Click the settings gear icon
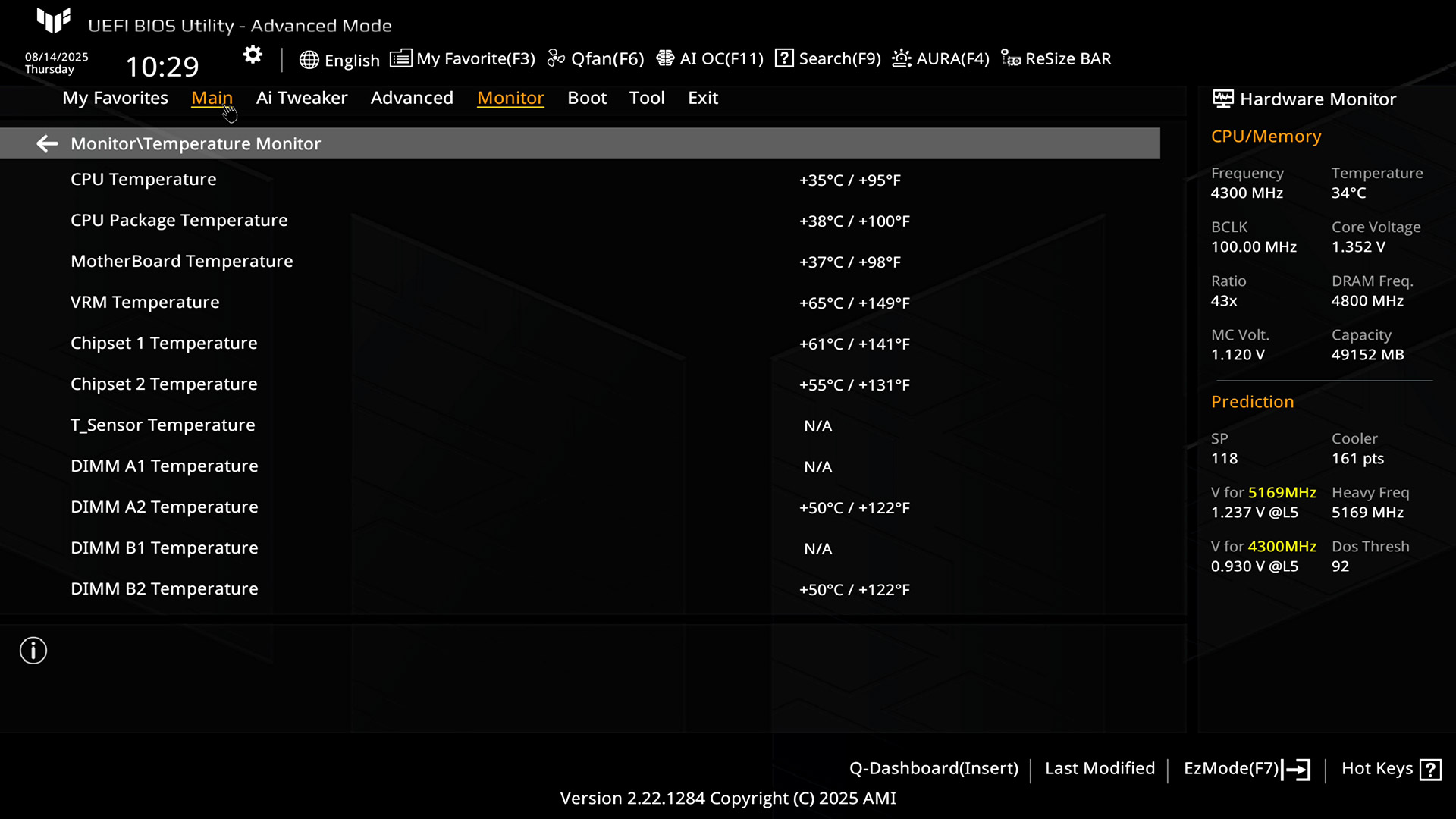 click(253, 55)
